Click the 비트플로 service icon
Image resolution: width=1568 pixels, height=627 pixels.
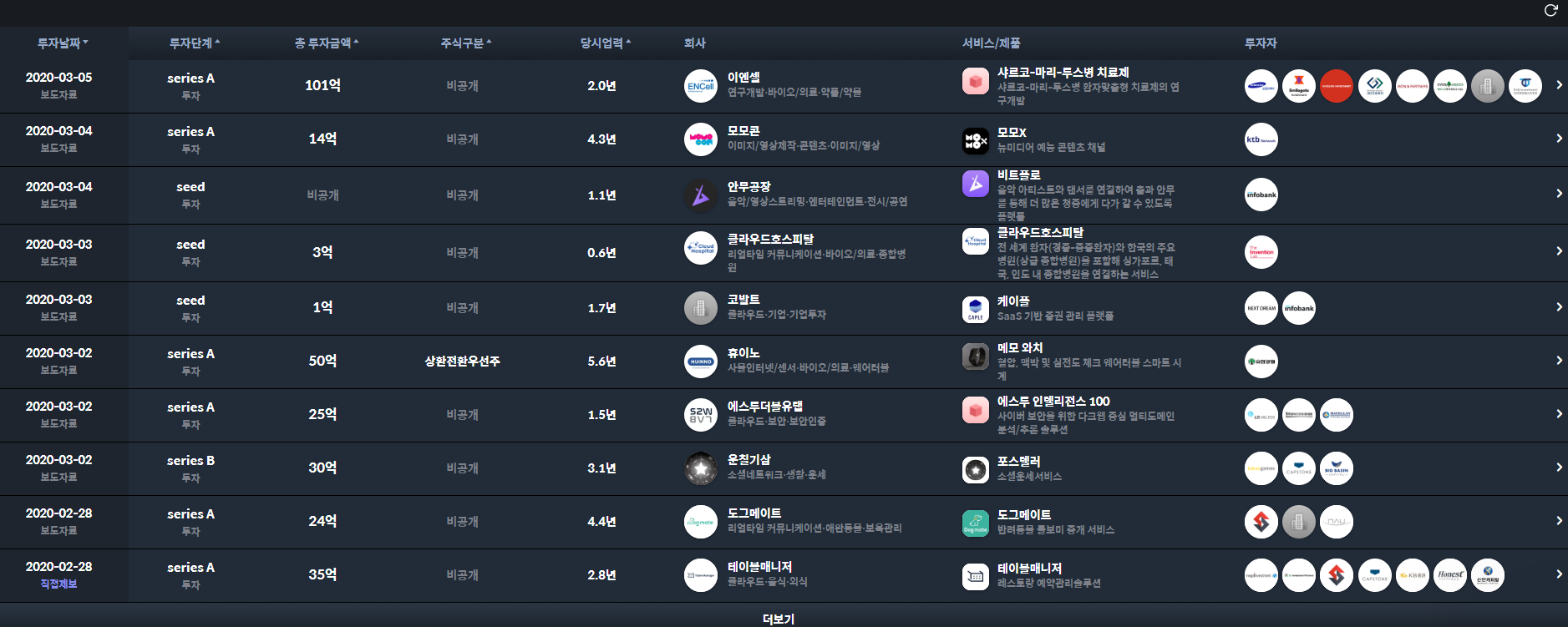click(976, 184)
